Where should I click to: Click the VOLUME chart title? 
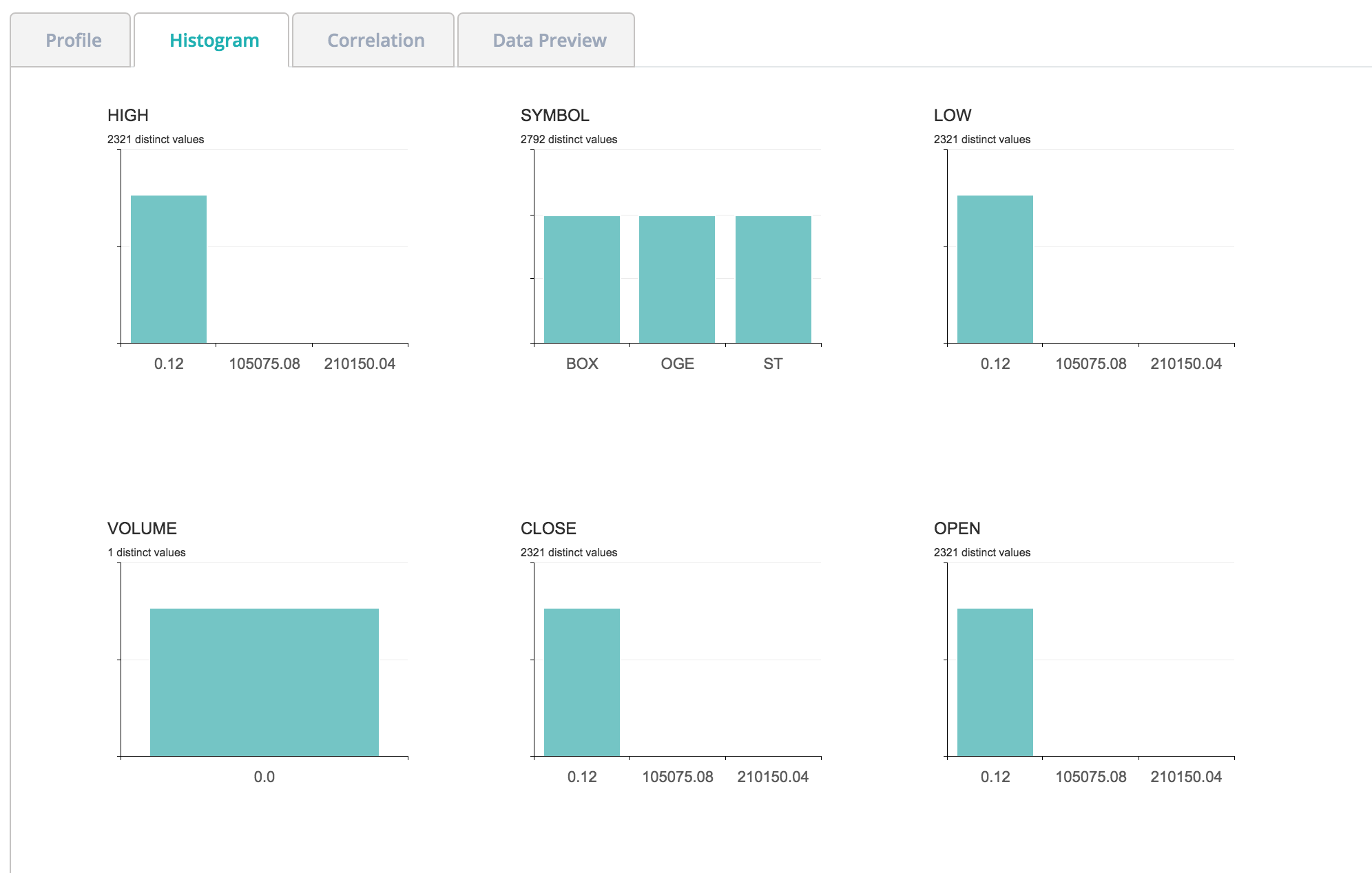(x=142, y=528)
